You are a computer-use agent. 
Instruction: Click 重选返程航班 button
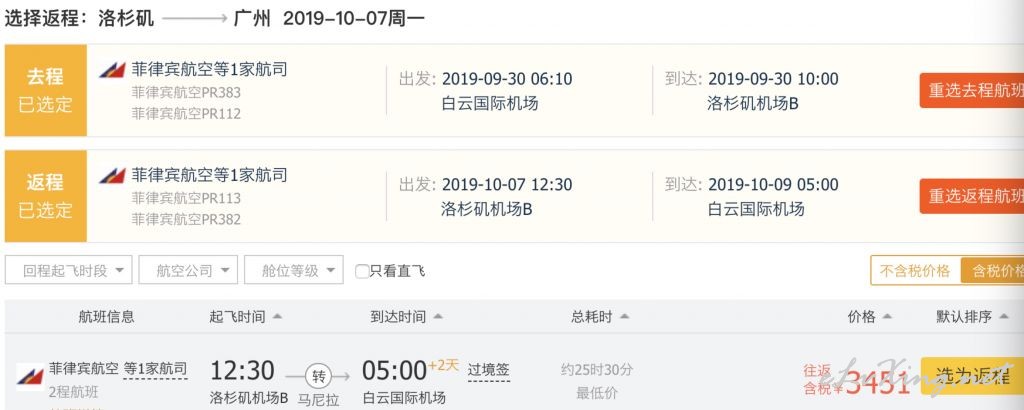972,196
